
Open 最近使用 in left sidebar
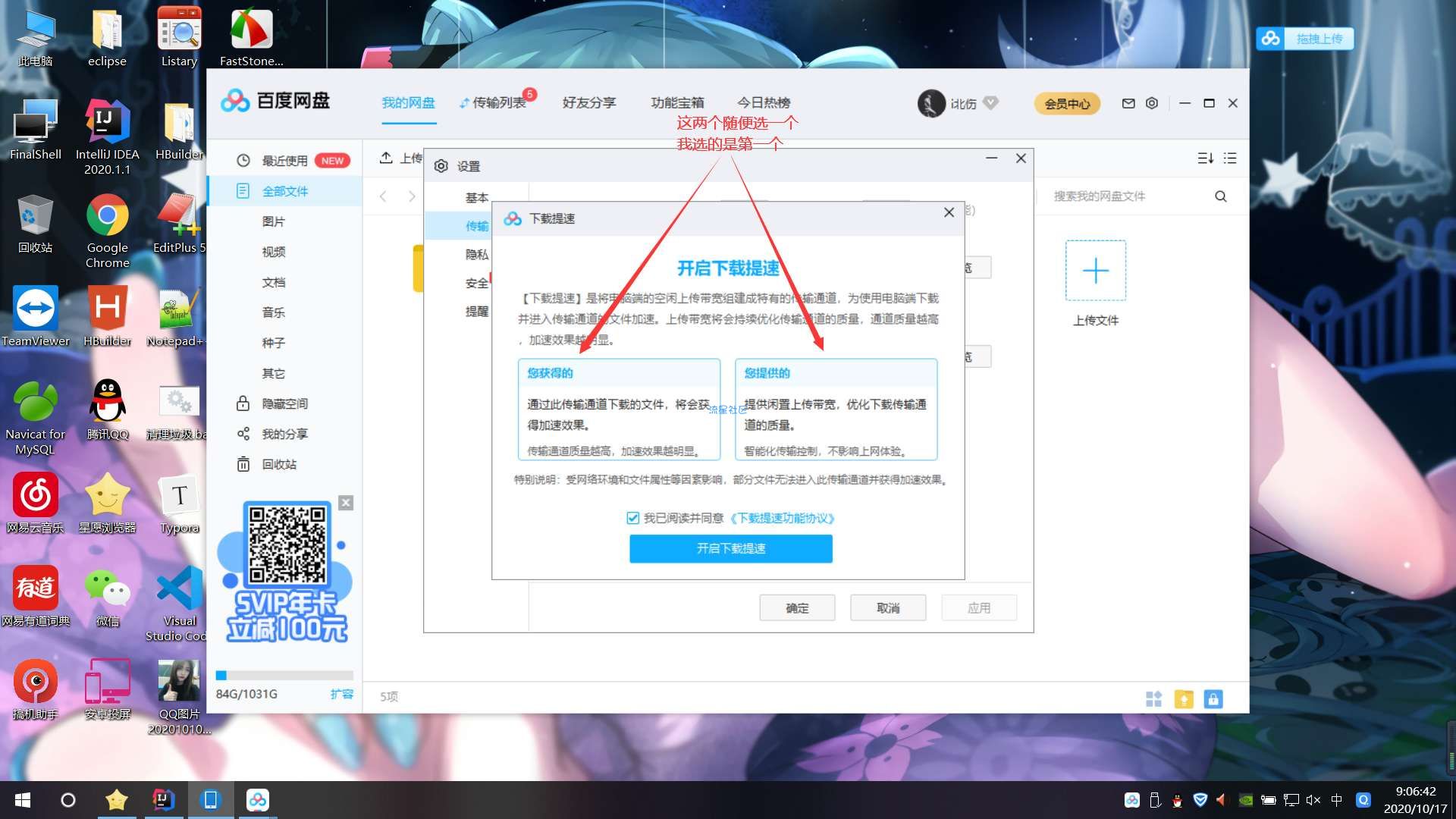(x=285, y=161)
